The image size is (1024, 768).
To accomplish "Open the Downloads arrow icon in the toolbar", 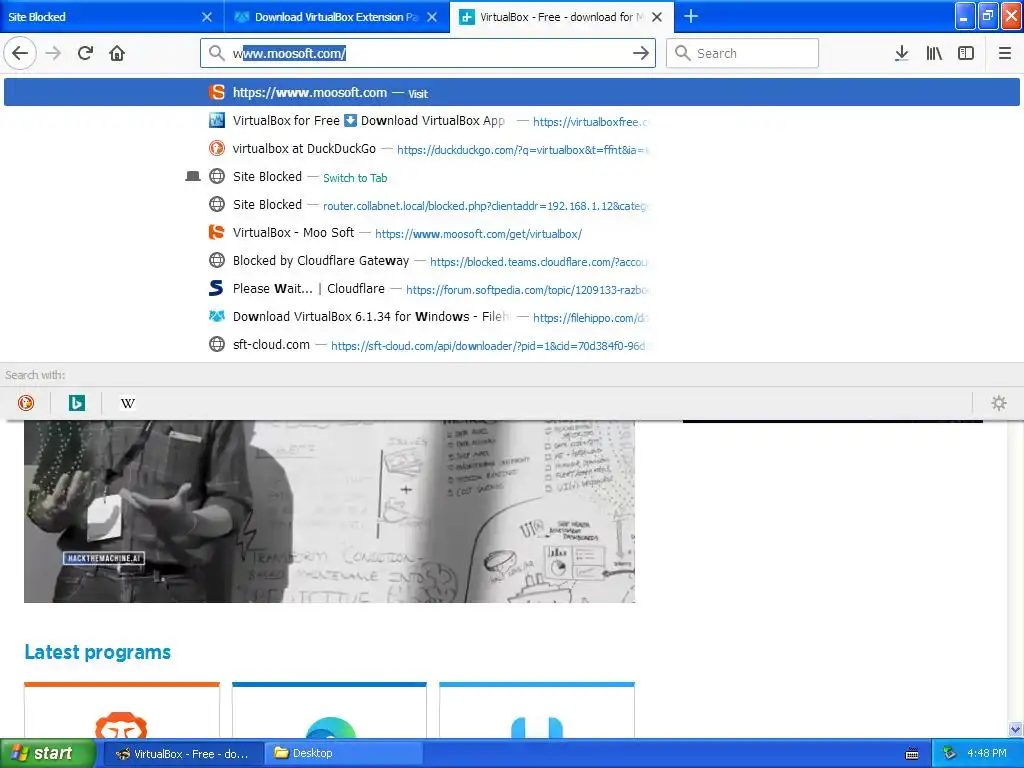I will (x=901, y=53).
